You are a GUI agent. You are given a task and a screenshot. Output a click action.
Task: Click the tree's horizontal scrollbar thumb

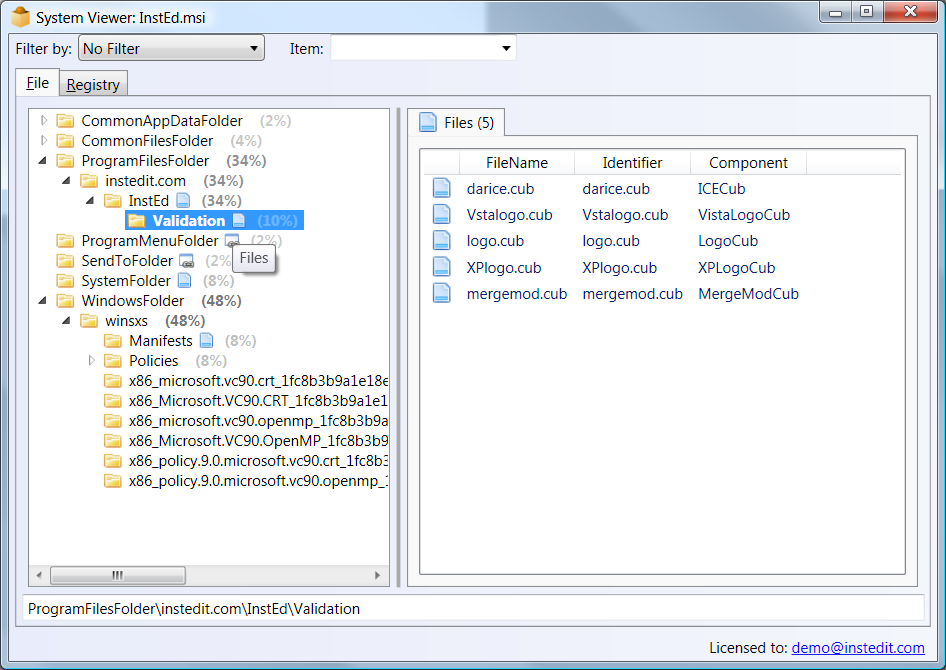click(118, 575)
